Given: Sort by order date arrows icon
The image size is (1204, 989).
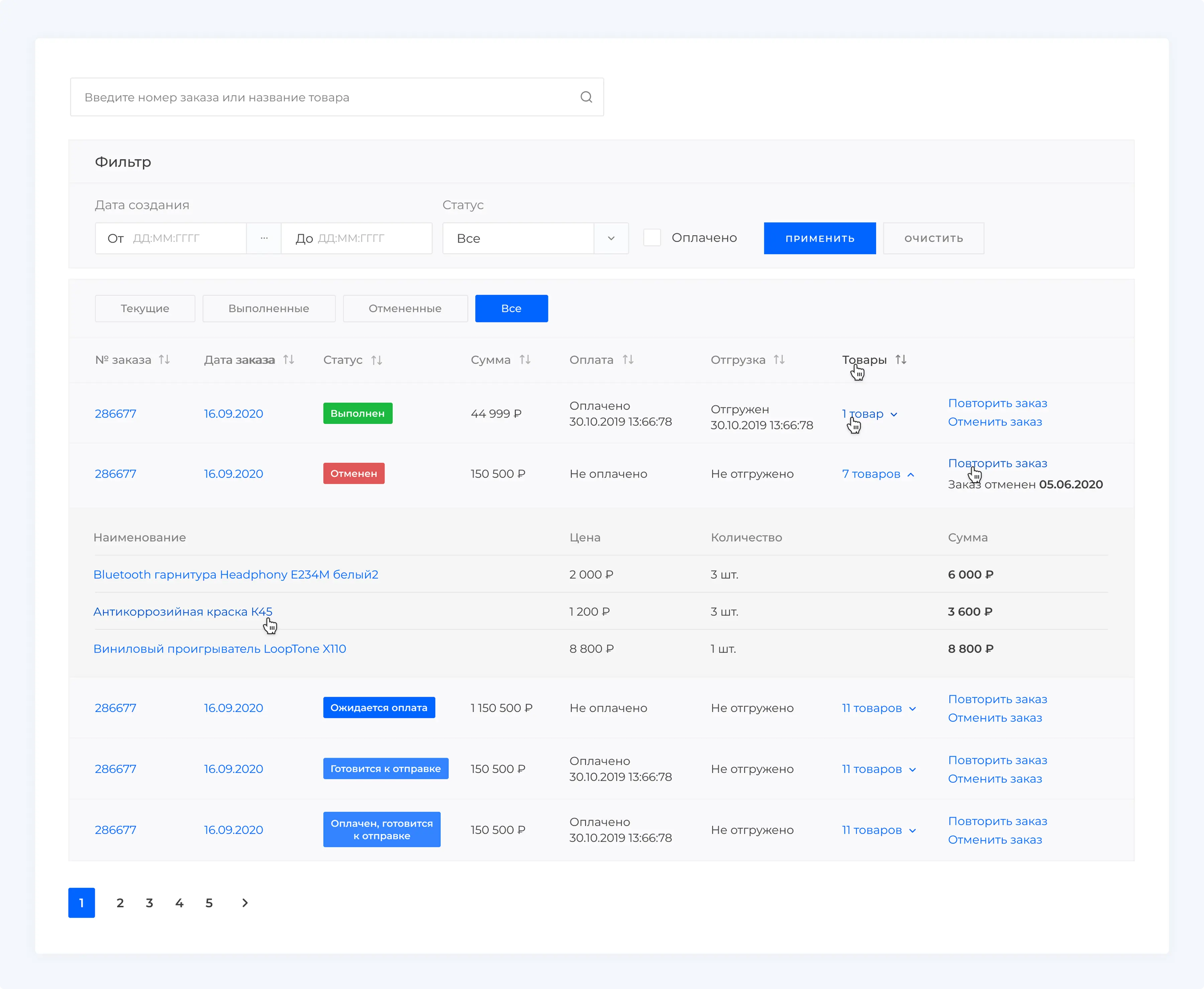Looking at the screenshot, I should [289, 359].
